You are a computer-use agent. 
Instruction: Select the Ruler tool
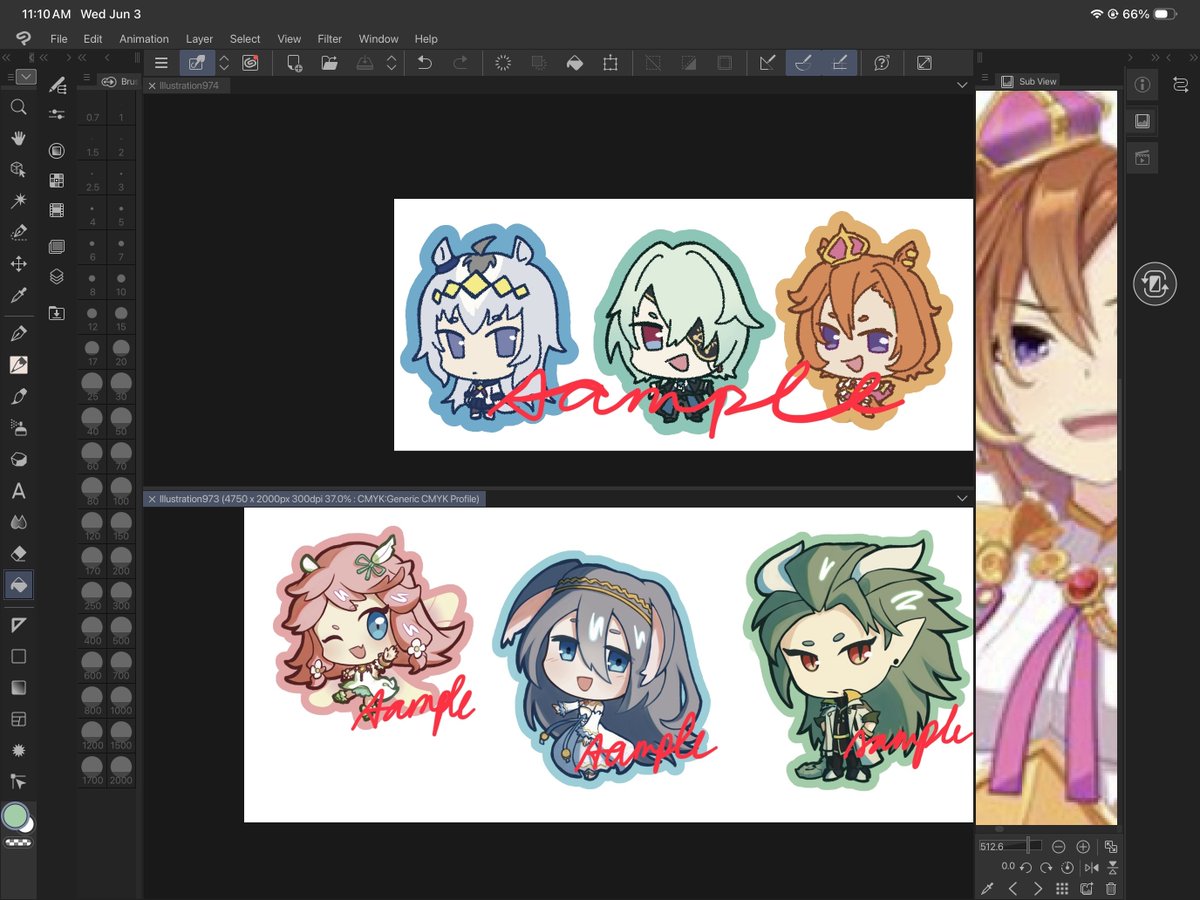tap(18, 625)
